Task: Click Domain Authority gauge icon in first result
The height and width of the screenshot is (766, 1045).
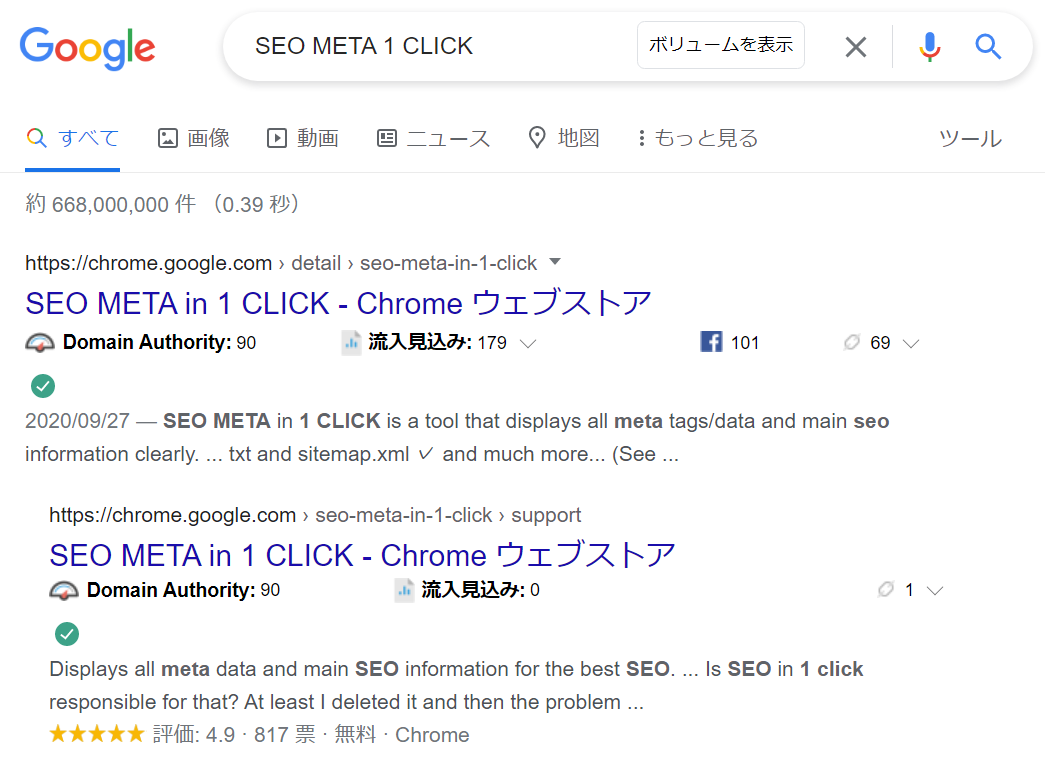Action: [x=40, y=343]
